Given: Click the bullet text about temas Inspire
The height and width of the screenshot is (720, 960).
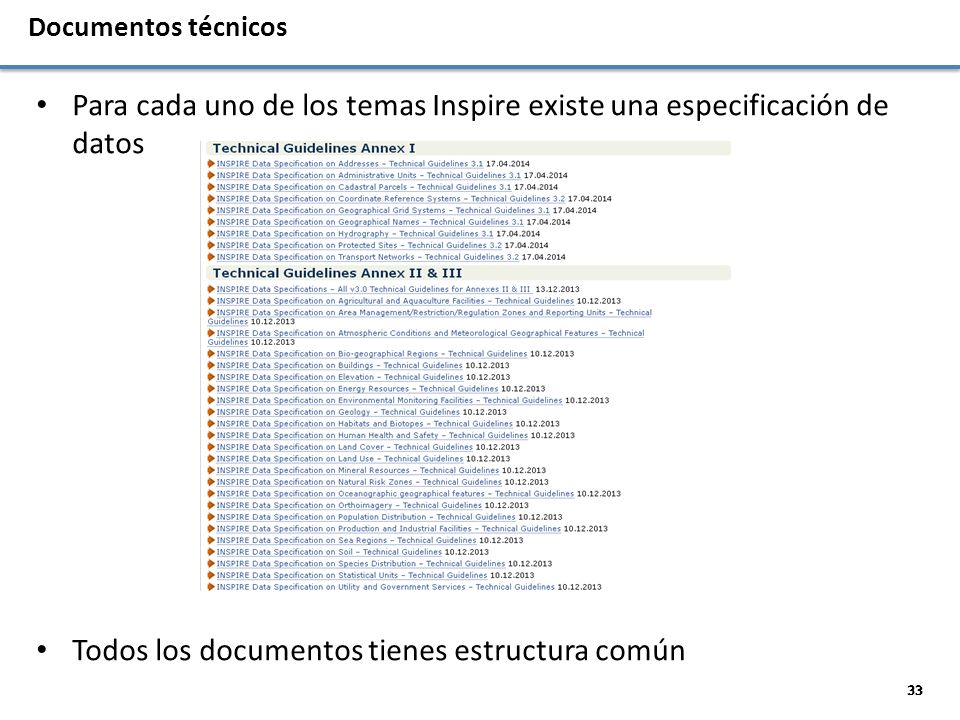Looking at the screenshot, I should pos(480,124).
